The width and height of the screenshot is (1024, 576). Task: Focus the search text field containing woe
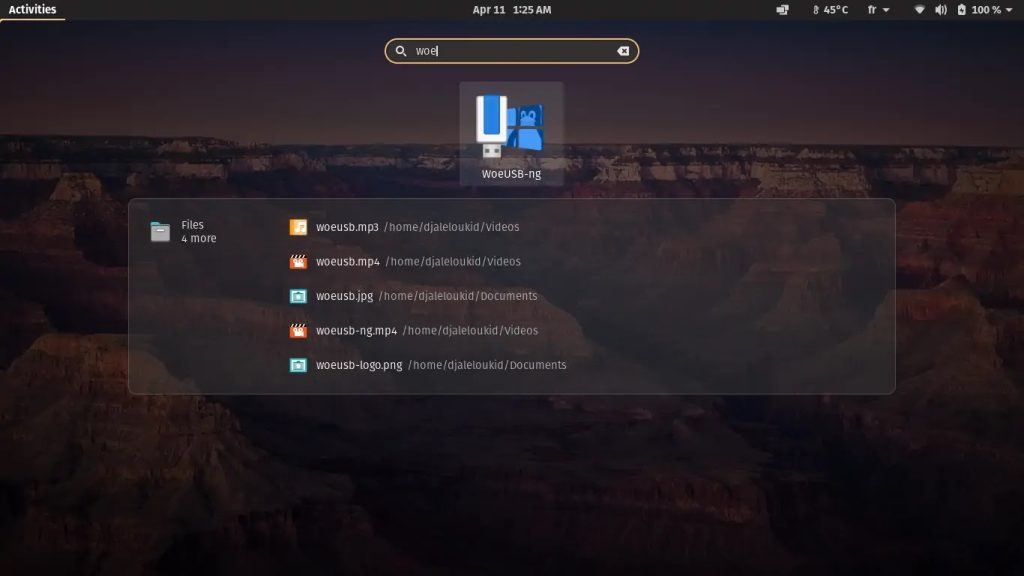coord(510,51)
